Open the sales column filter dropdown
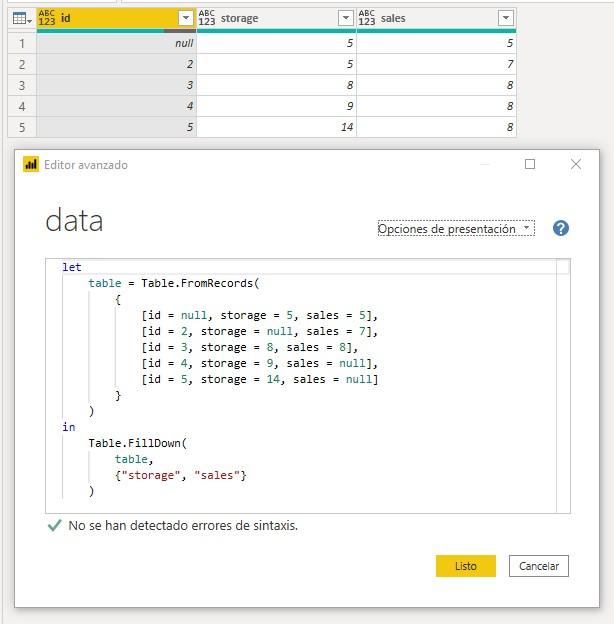Image resolution: width=614 pixels, height=624 pixels. 506,18
